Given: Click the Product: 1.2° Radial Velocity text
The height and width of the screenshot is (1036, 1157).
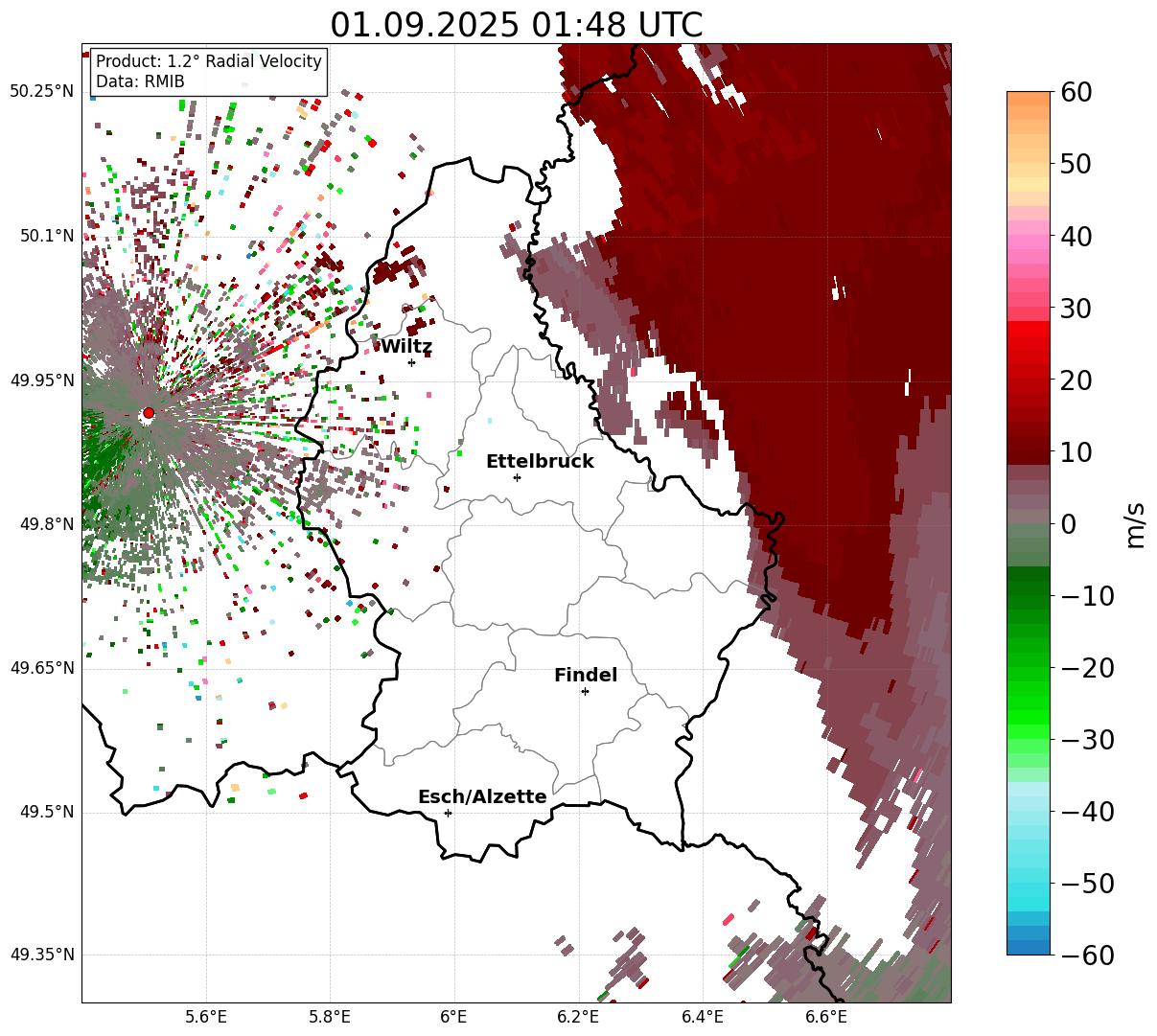Looking at the screenshot, I should click(209, 61).
